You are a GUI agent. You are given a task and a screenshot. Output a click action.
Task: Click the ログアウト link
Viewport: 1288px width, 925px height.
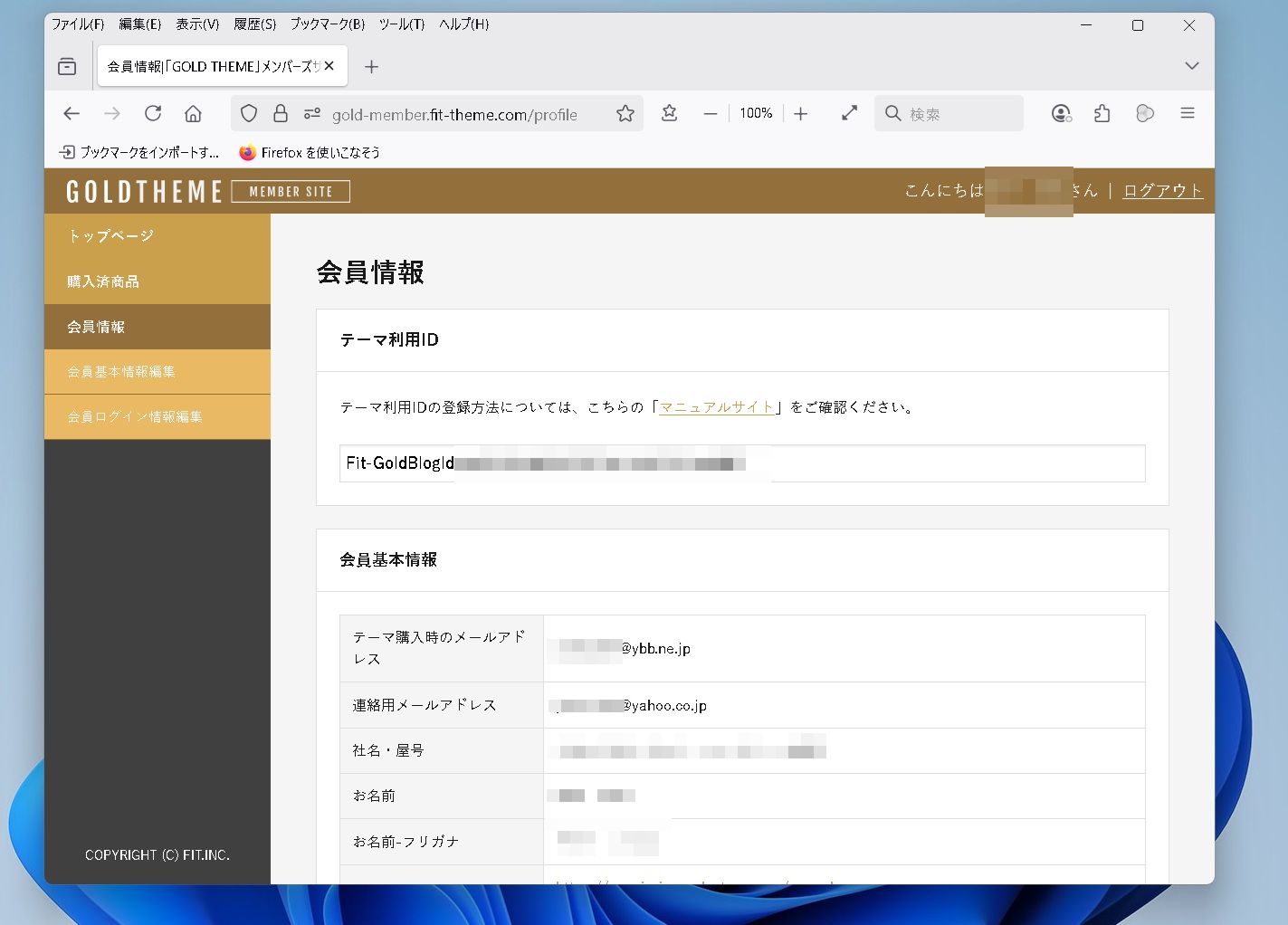(1163, 190)
